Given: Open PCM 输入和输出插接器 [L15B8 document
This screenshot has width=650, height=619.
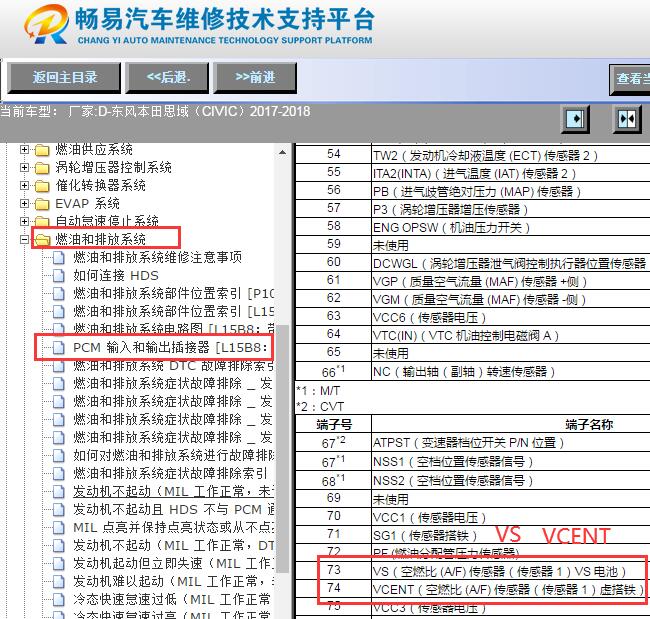Looking at the screenshot, I should pyautogui.click(x=171, y=347).
